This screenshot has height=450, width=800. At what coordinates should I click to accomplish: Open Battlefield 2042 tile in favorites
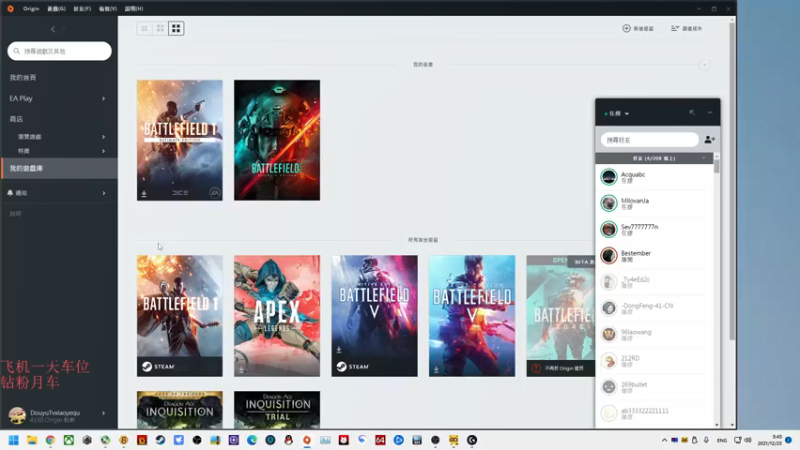point(277,140)
